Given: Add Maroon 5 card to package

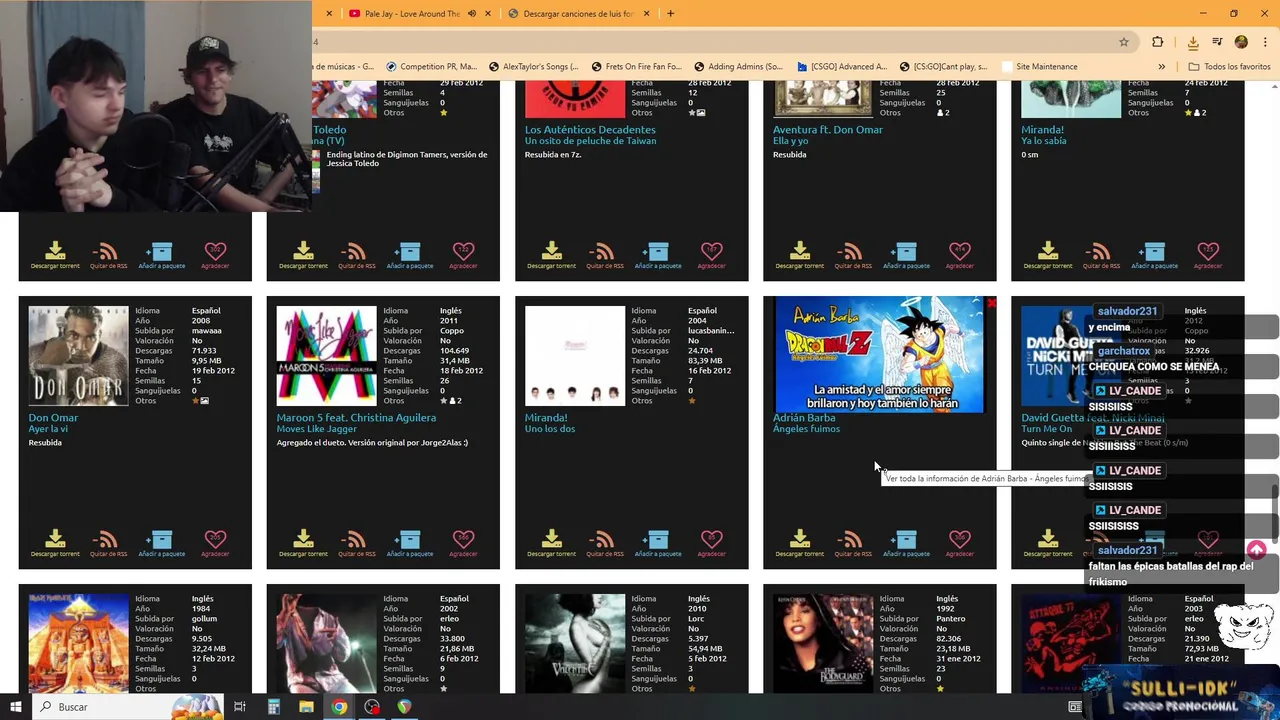Looking at the screenshot, I should click(409, 543).
